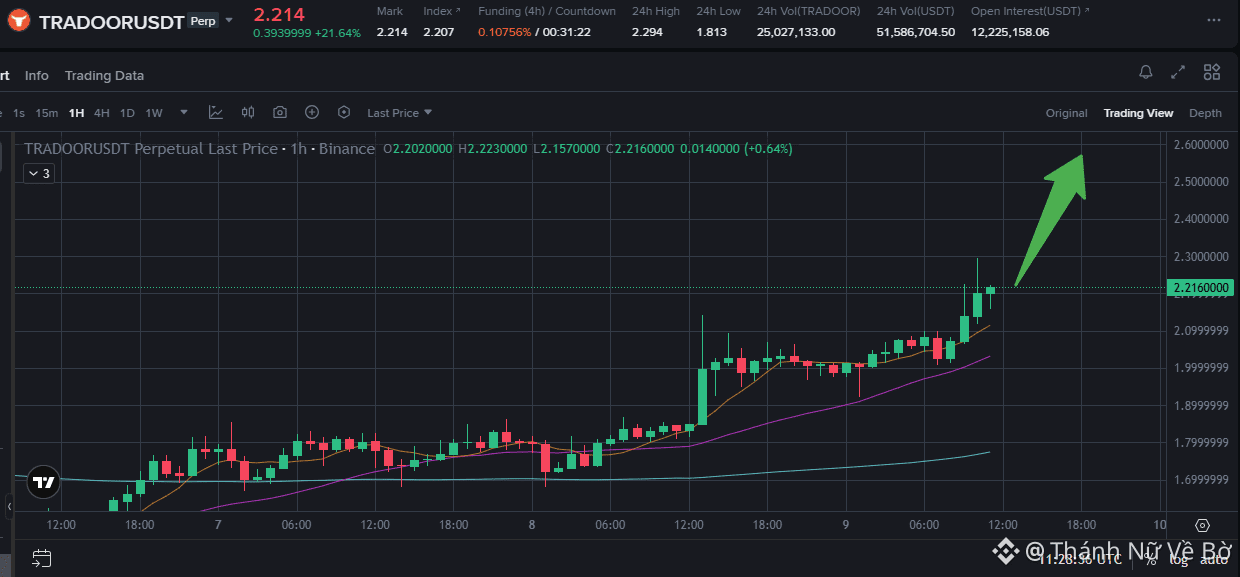Click the plus circle compare icon
This screenshot has width=1240, height=577.
[312, 113]
